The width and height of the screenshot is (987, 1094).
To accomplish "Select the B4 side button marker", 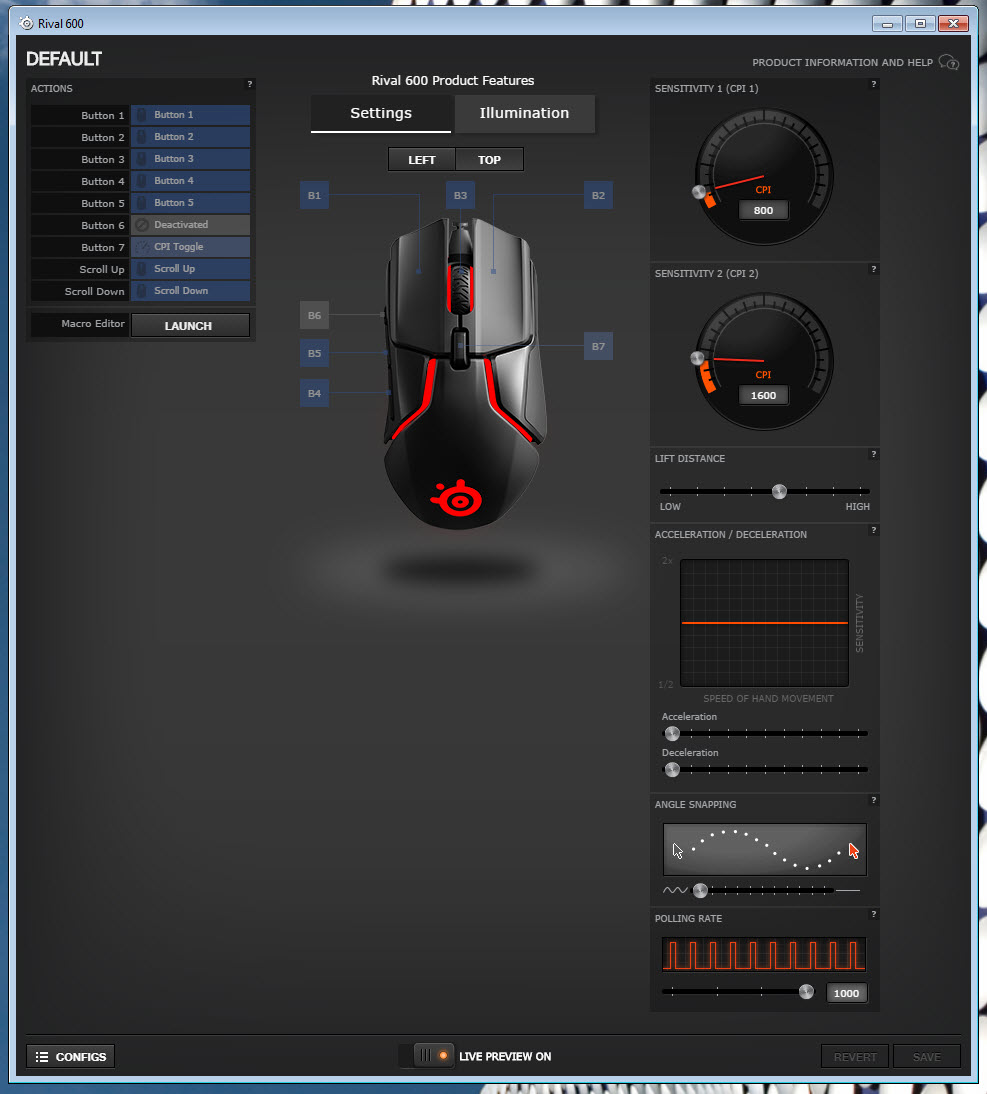I will 315,394.
